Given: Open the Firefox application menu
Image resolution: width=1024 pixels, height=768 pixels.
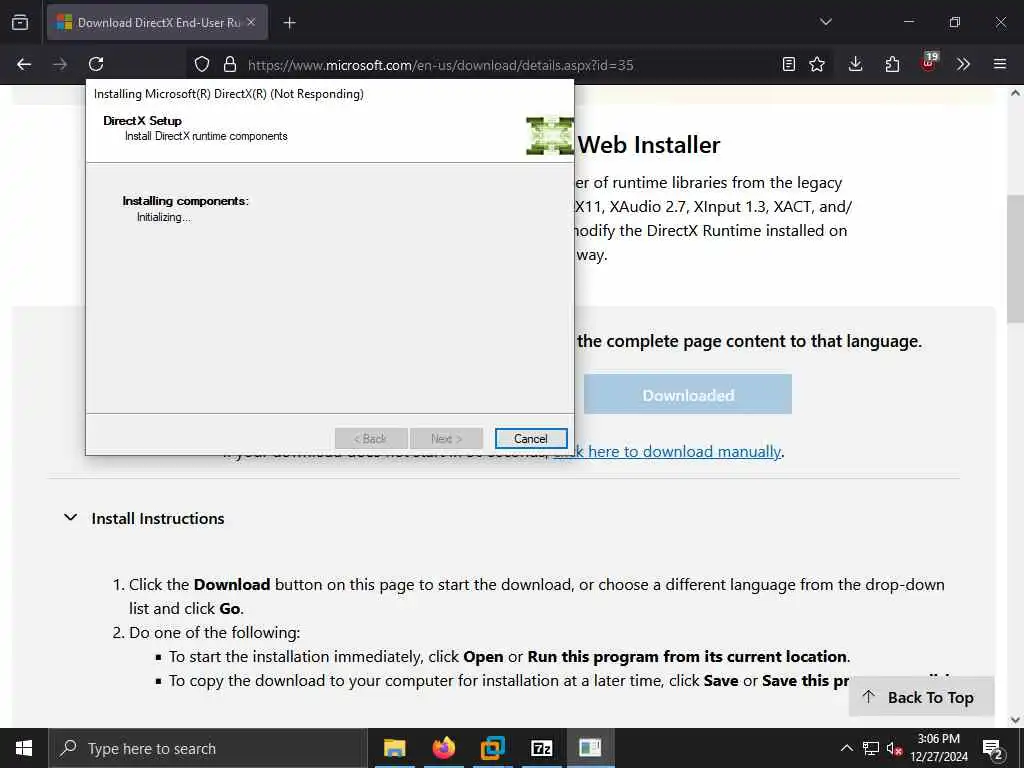Looking at the screenshot, I should (1000, 64).
